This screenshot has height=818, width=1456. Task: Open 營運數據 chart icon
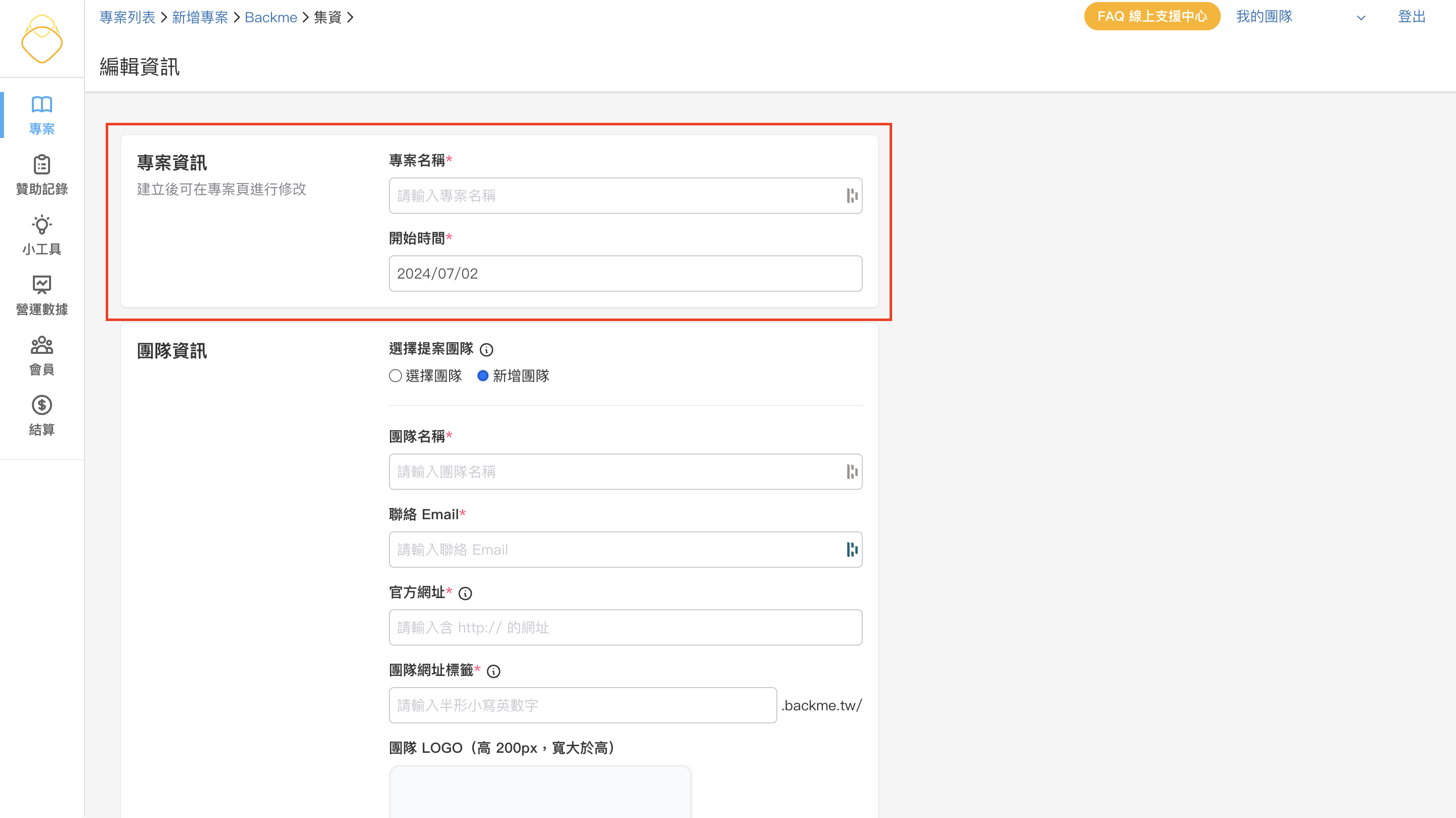(x=41, y=285)
